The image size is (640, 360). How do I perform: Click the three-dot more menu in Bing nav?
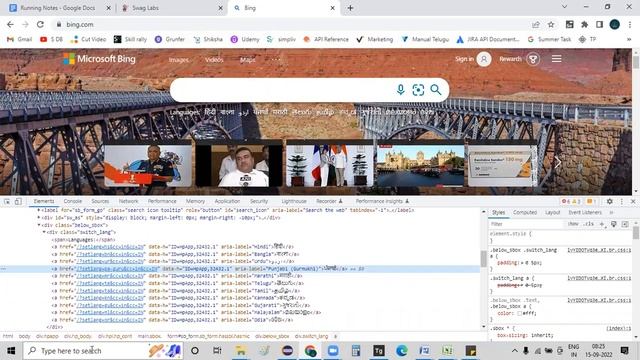point(276,60)
